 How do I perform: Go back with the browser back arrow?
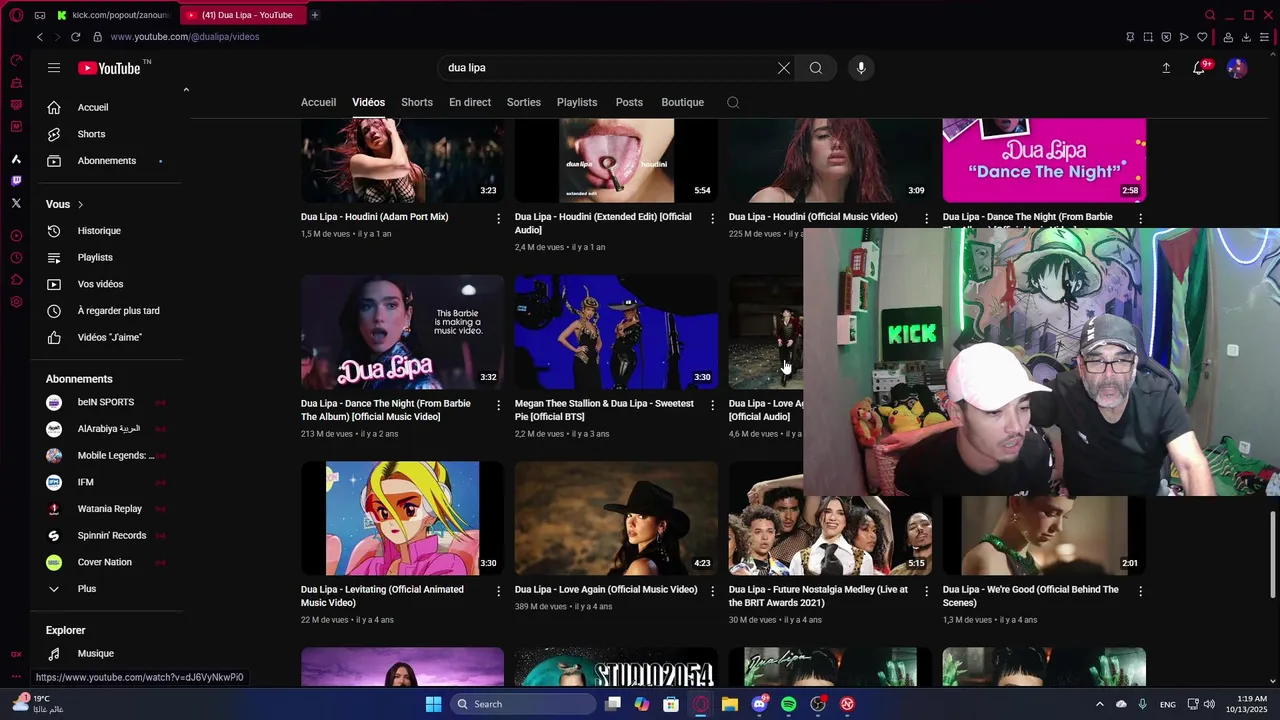point(40,37)
